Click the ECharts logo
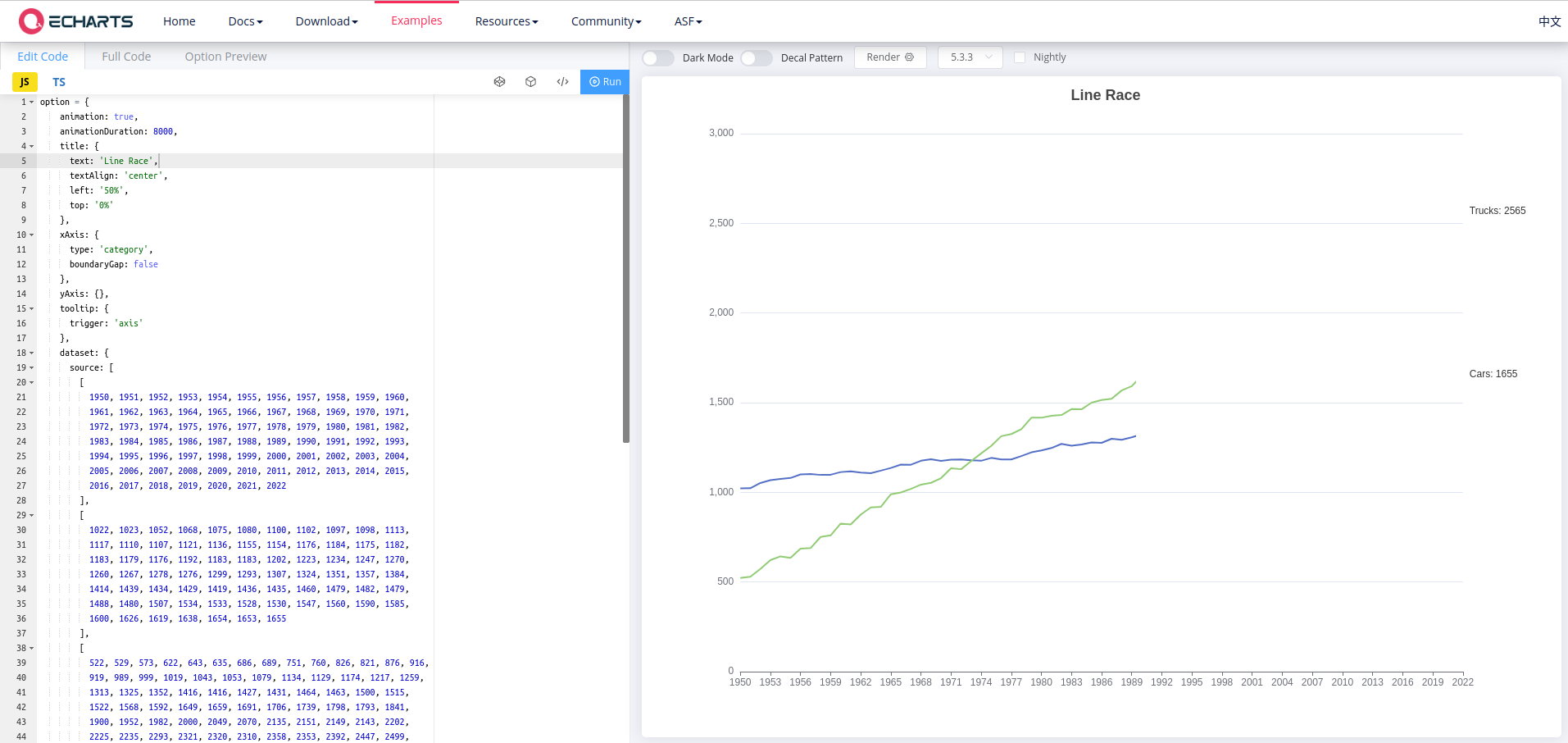 tap(75, 21)
